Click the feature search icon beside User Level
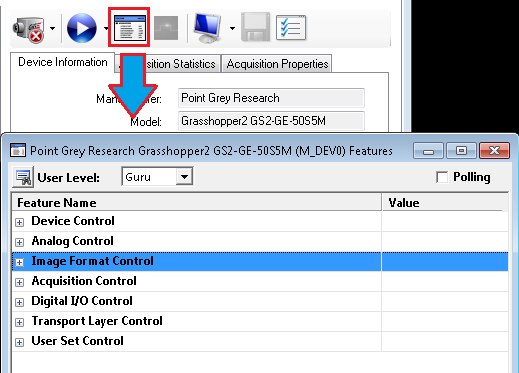The image size is (519, 373). tap(23, 177)
